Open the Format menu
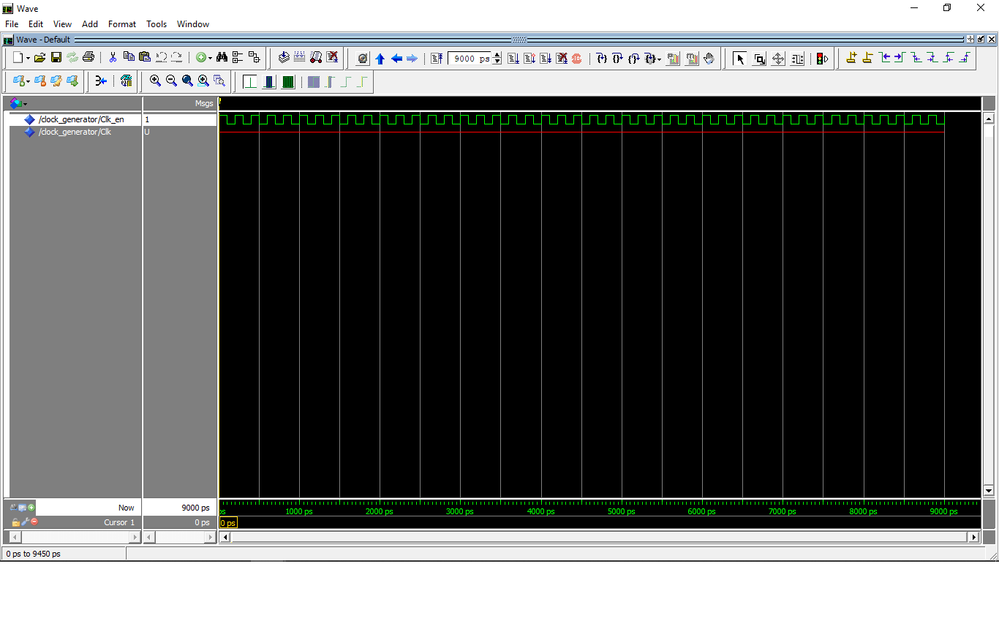 click(122, 24)
